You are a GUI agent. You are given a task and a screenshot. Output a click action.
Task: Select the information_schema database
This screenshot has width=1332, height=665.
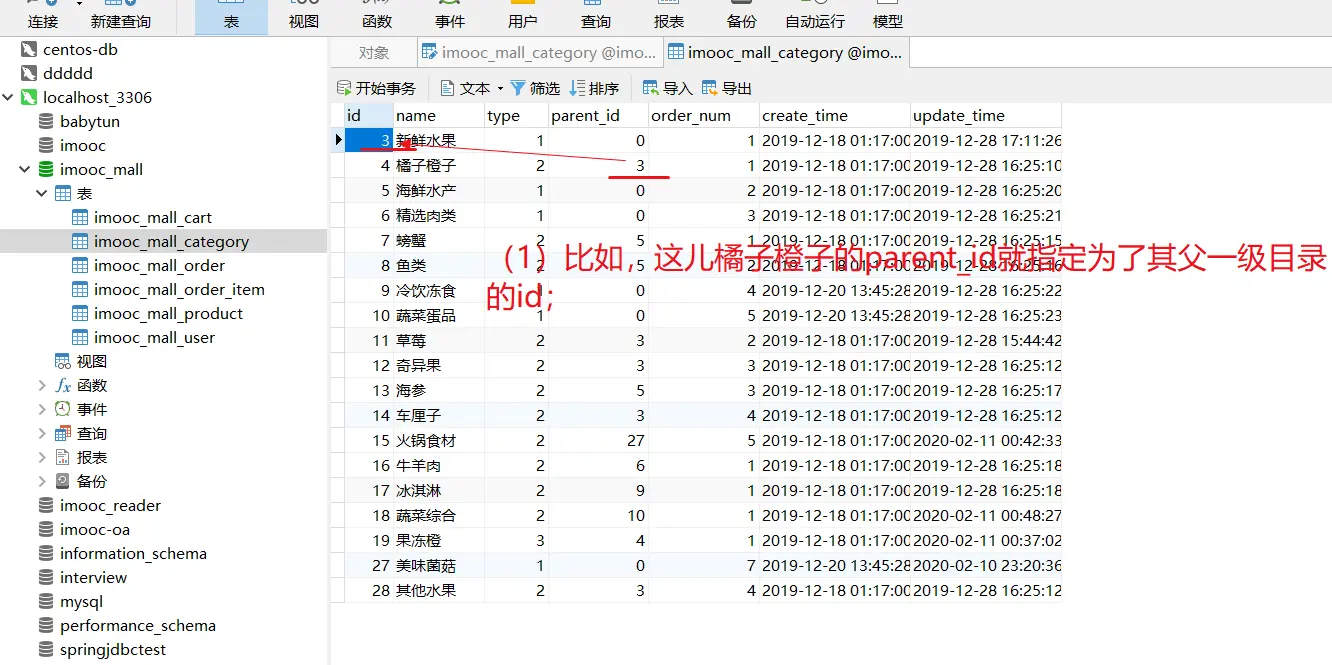133,553
